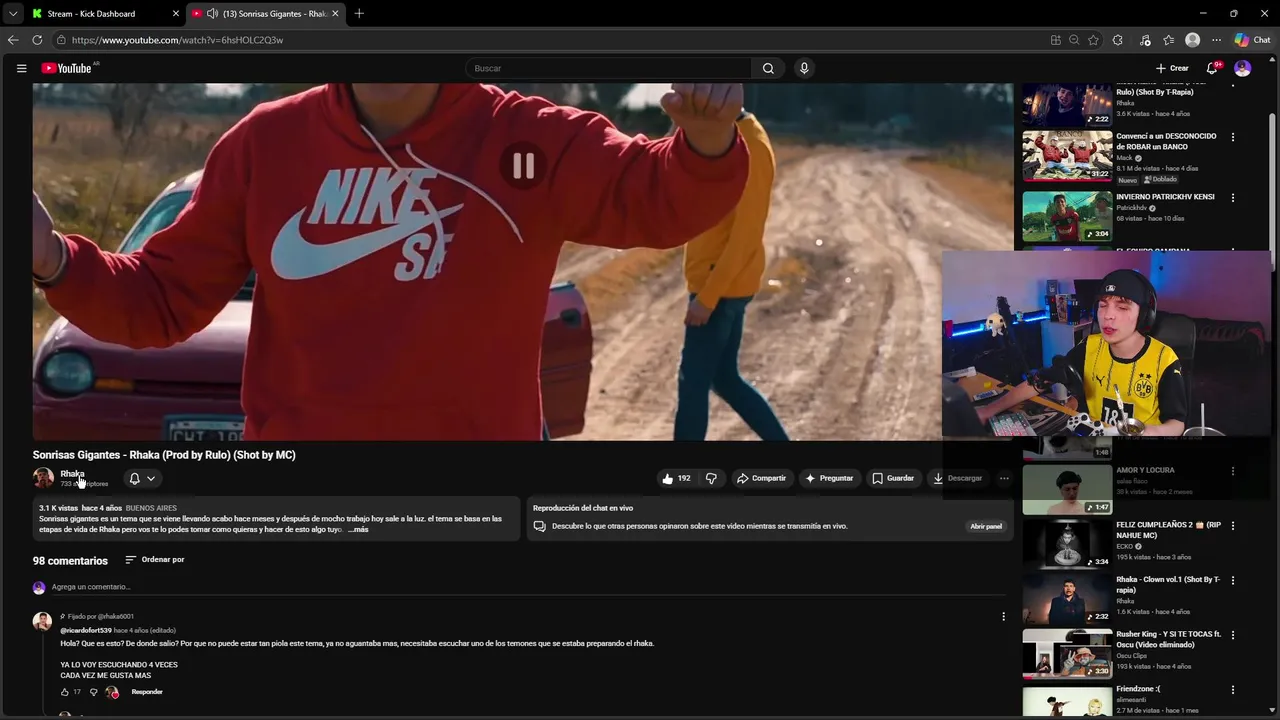Click 'Abrir panel' for chat replay
Screen dimensions: 1280x720
point(986,526)
